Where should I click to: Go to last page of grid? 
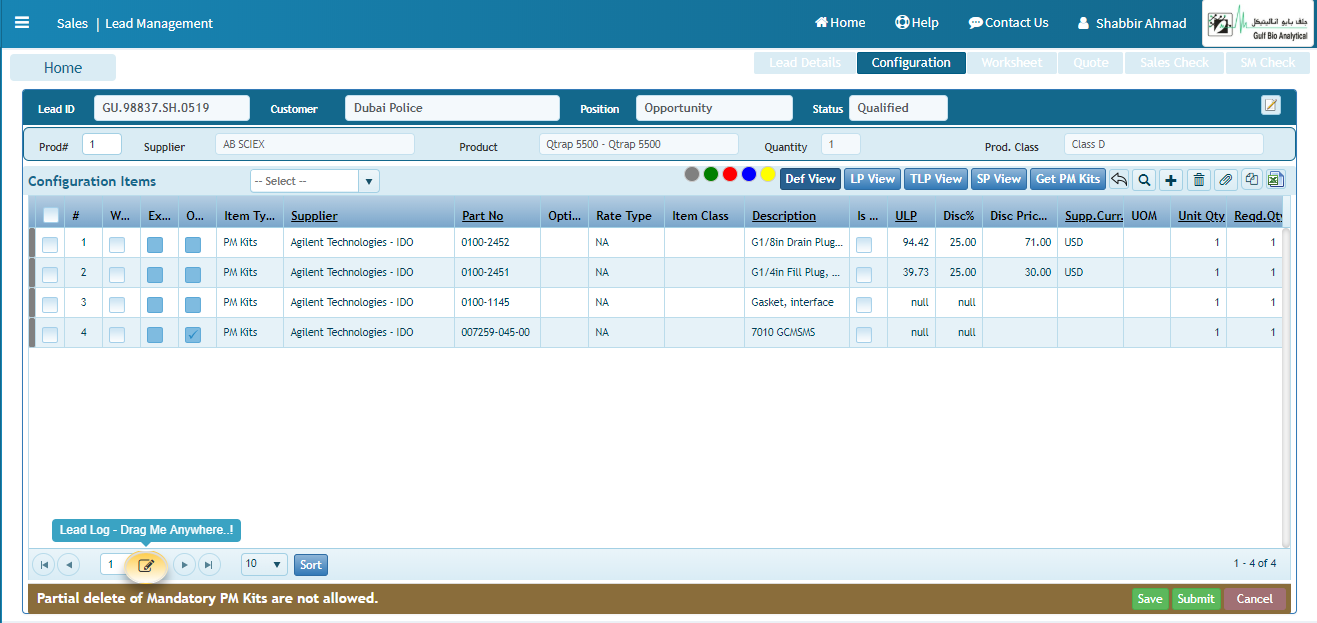coord(209,565)
